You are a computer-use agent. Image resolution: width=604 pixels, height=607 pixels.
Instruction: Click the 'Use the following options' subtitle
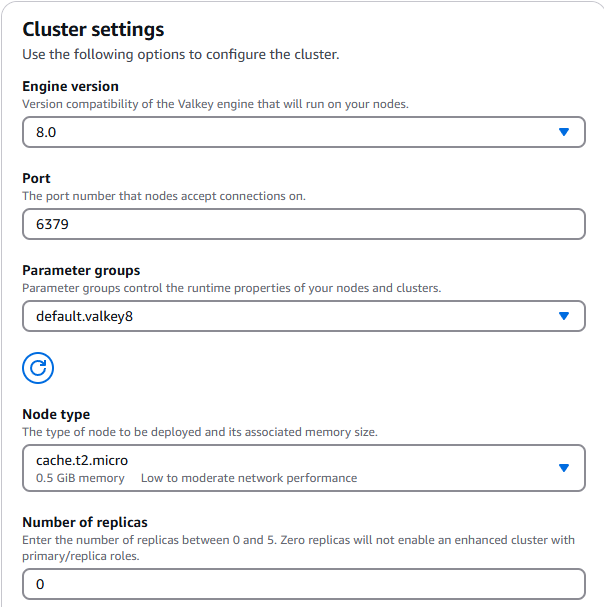[x=180, y=54]
